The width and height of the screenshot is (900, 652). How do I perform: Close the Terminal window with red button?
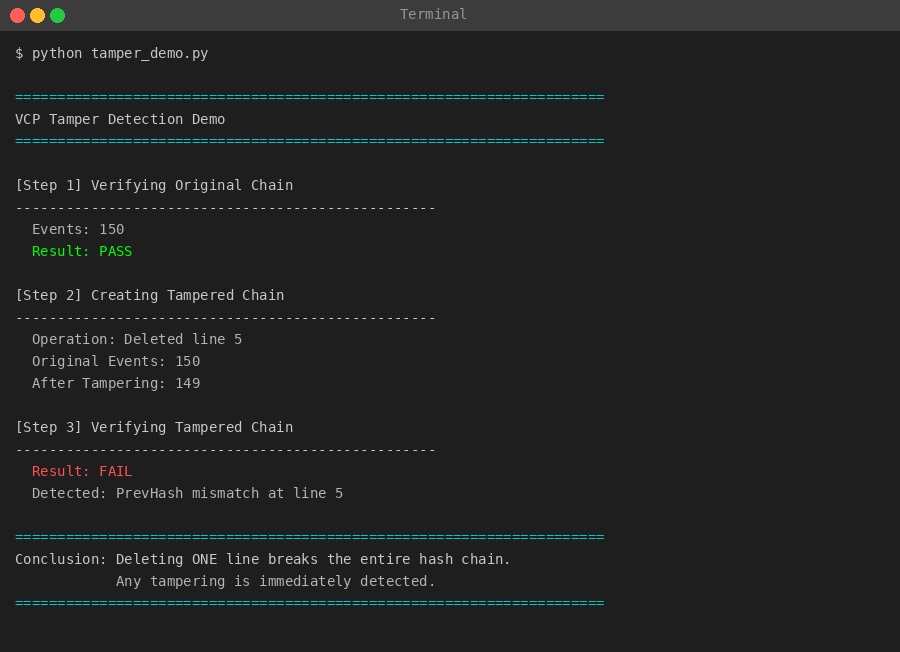[x=17, y=15]
